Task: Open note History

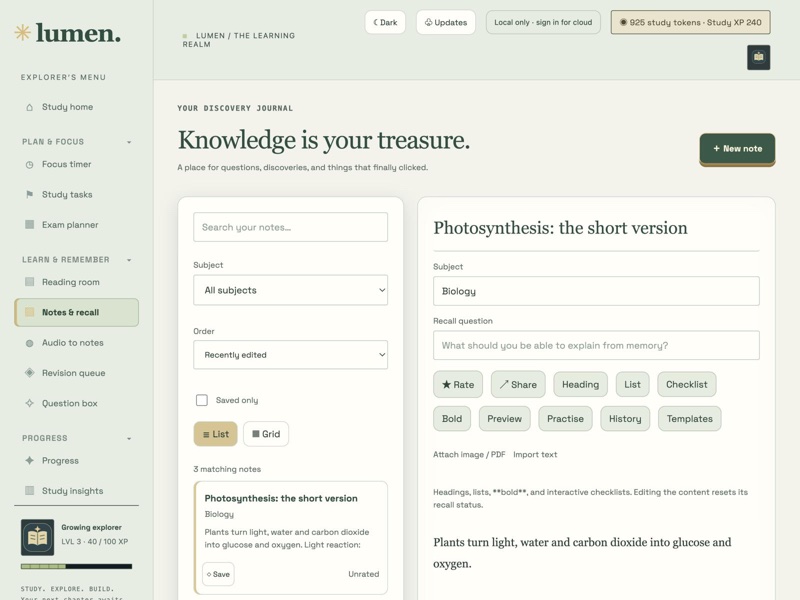Action: (625, 418)
